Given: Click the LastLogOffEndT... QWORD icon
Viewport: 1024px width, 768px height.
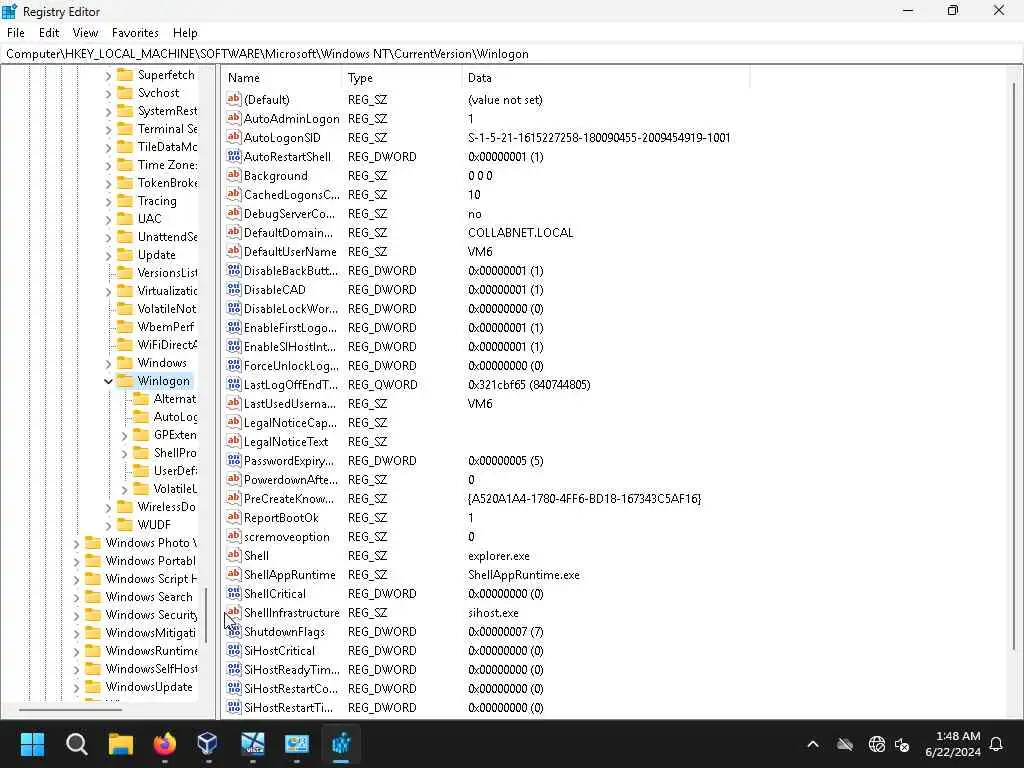Looking at the screenshot, I should (x=234, y=384).
